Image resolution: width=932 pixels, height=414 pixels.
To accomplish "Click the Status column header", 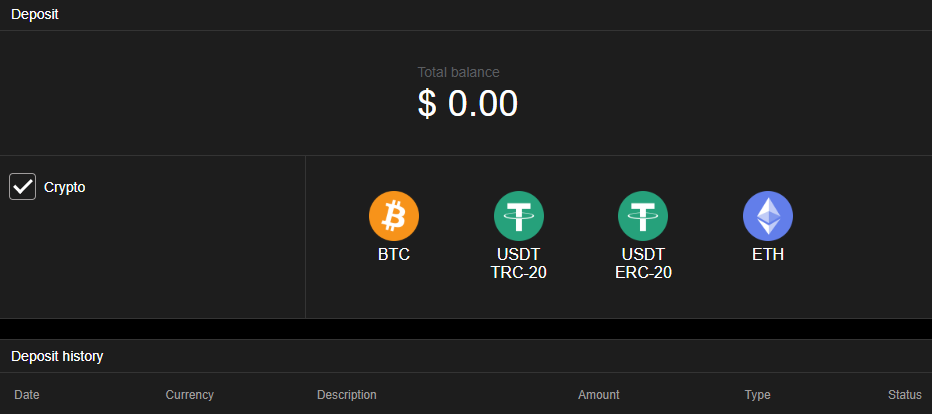I will click(904, 395).
